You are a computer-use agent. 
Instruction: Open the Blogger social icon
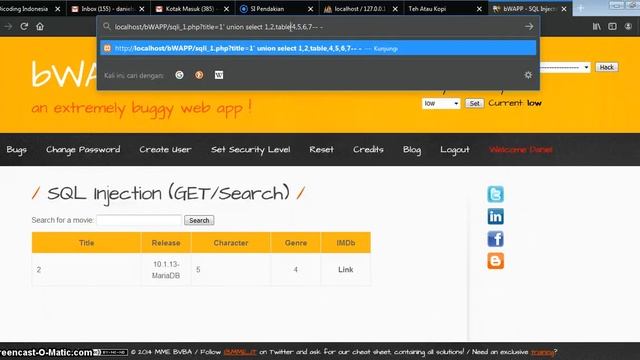pyautogui.click(x=496, y=261)
